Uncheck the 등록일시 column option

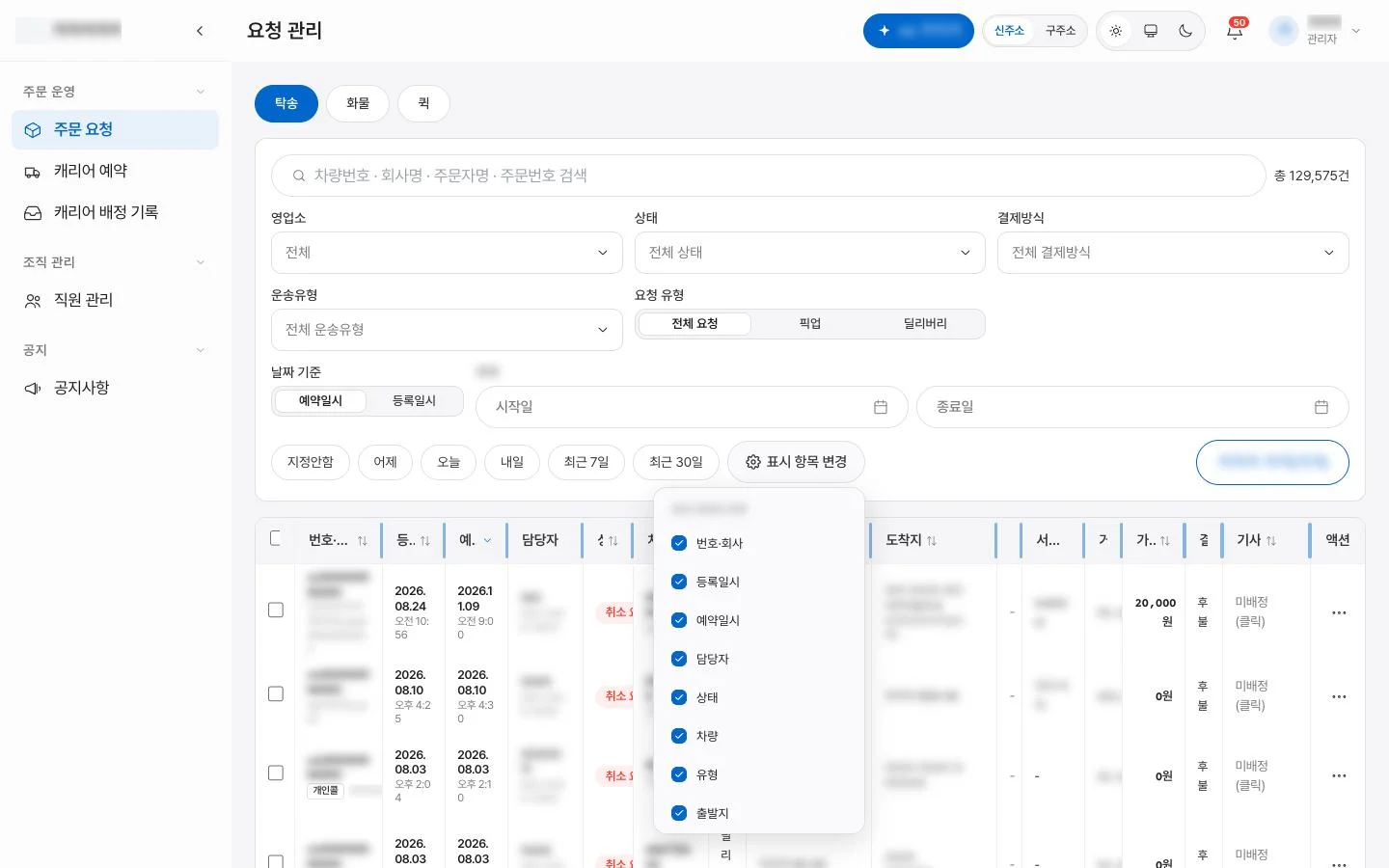[x=679, y=582]
